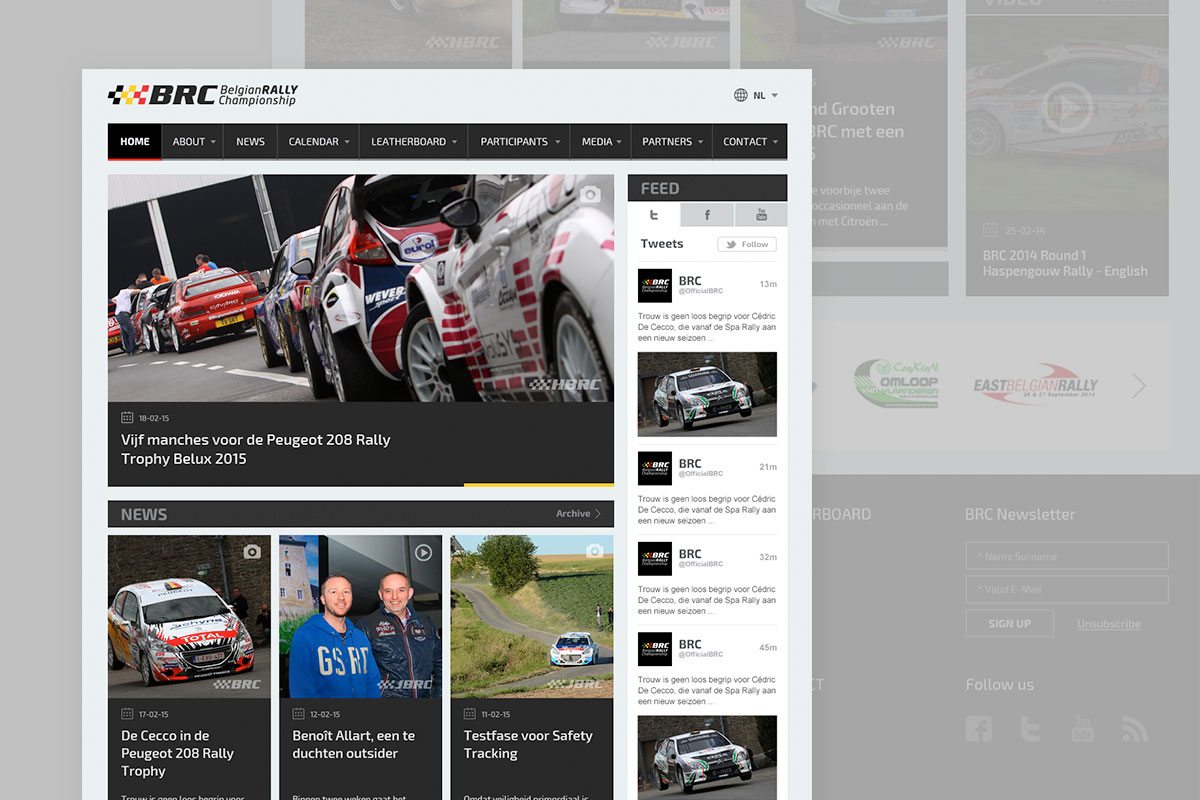
Task: Open the De Cecco news card thumbnail
Action: tap(189, 616)
